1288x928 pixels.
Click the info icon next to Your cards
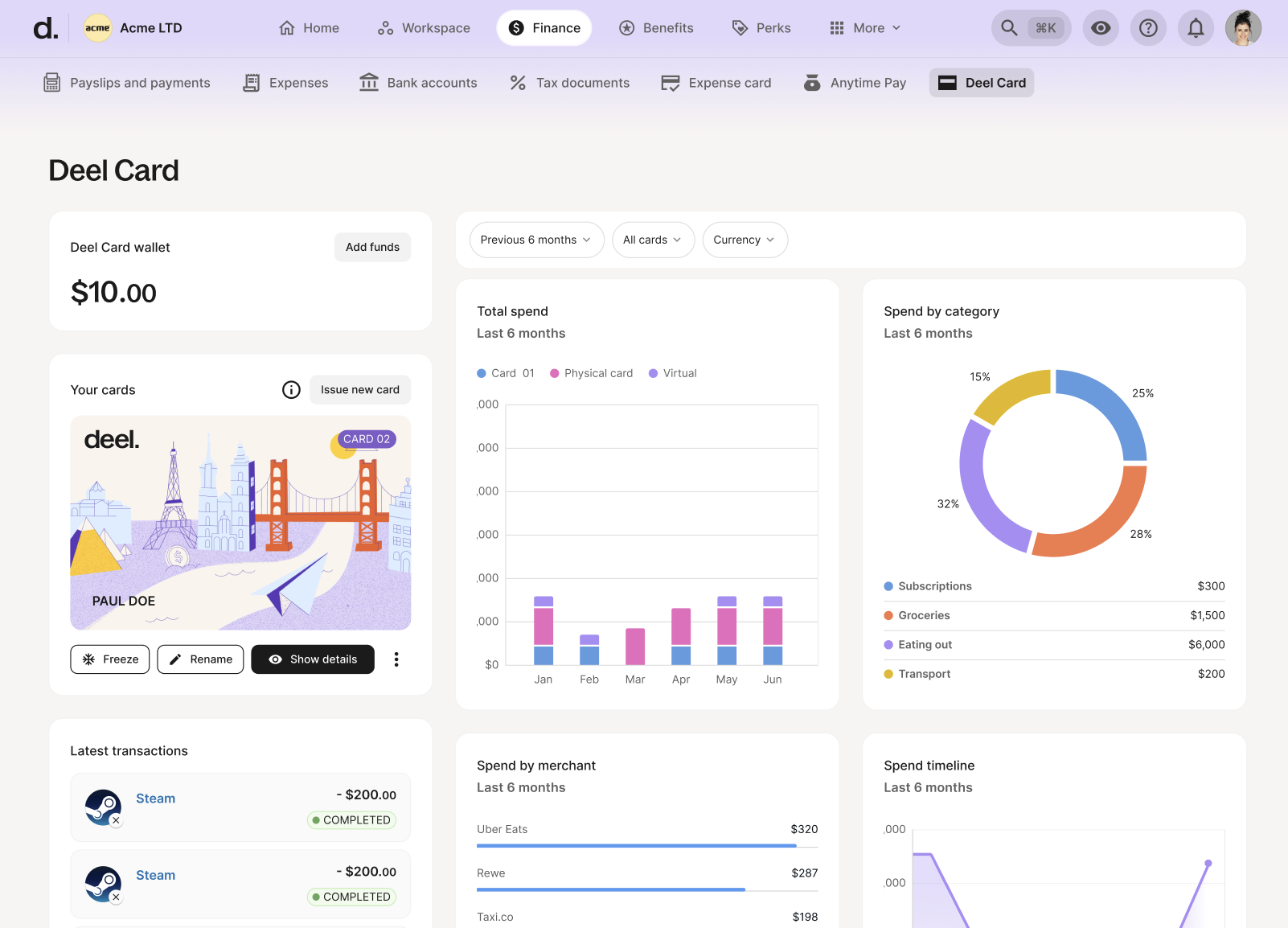tap(290, 389)
